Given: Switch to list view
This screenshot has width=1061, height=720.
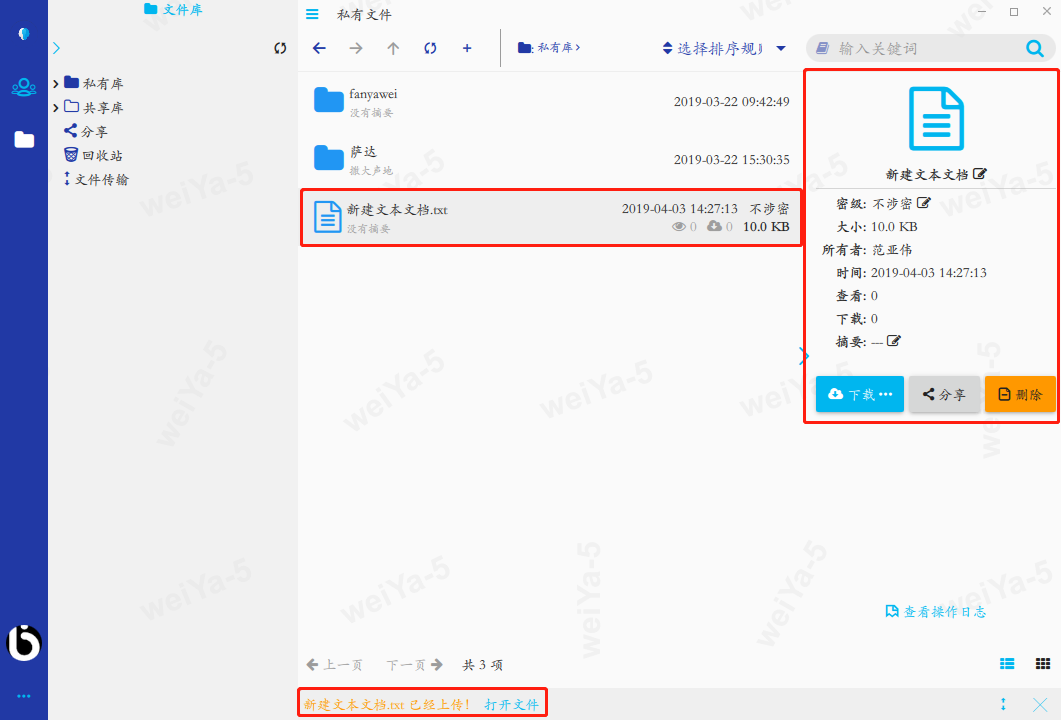Looking at the screenshot, I should [x=1007, y=664].
